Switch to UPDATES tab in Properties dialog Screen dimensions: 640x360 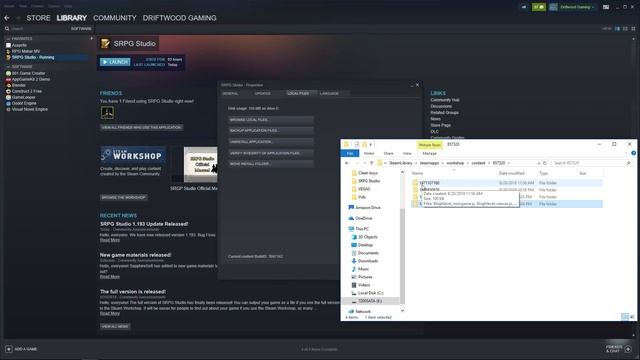(262, 93)
